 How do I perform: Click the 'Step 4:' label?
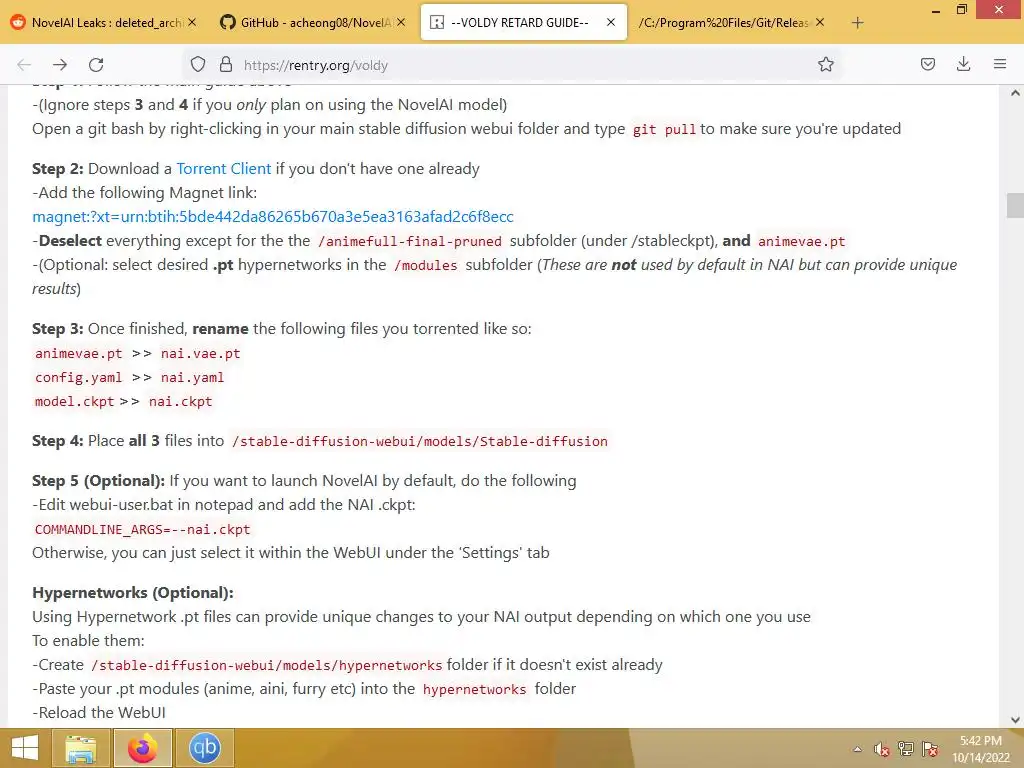point(57,441)
